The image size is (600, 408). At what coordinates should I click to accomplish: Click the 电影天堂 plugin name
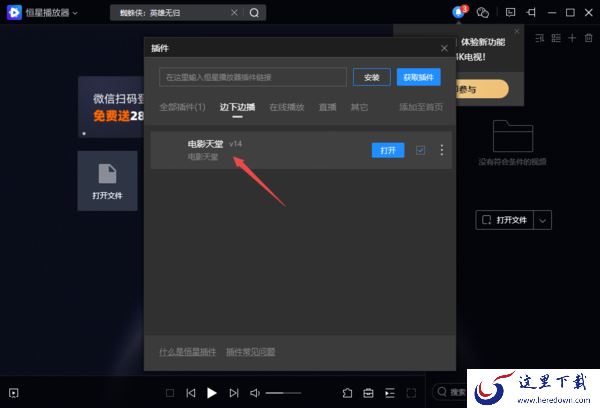coord(205,144)
